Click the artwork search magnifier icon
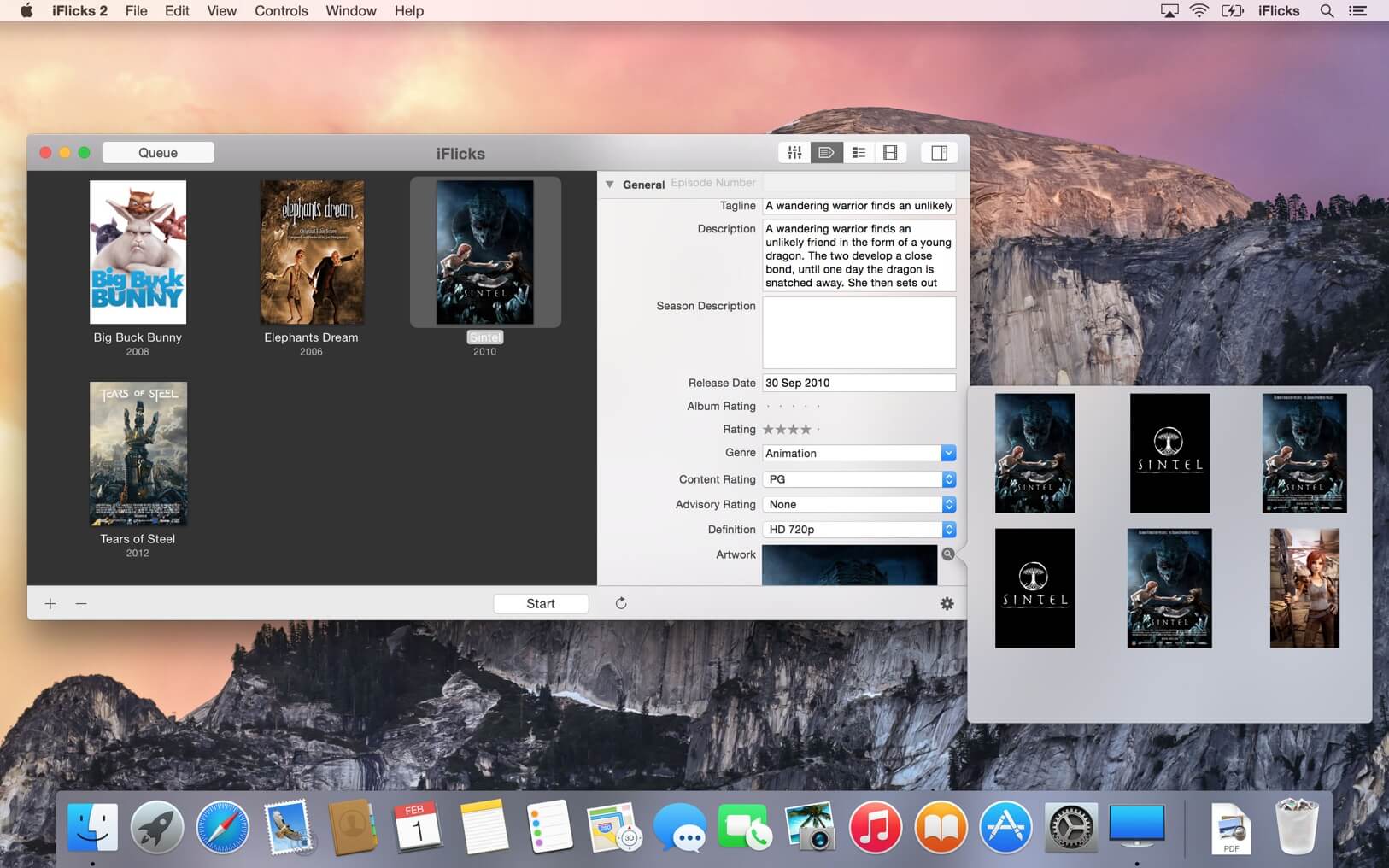This screenshot has width=1389, height=868. click(x=947, y=554)
